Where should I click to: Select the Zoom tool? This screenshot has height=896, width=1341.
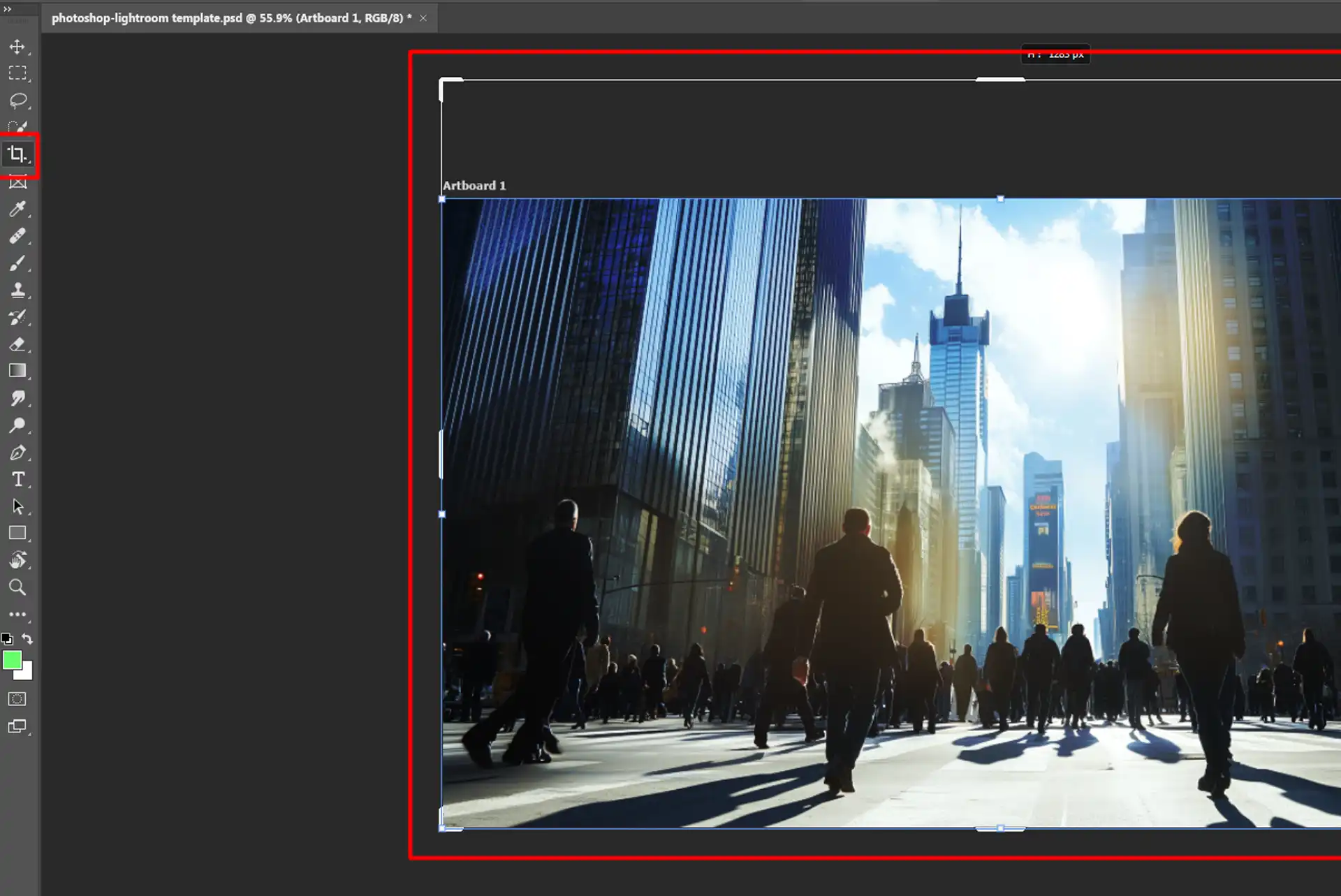[17, 587]
